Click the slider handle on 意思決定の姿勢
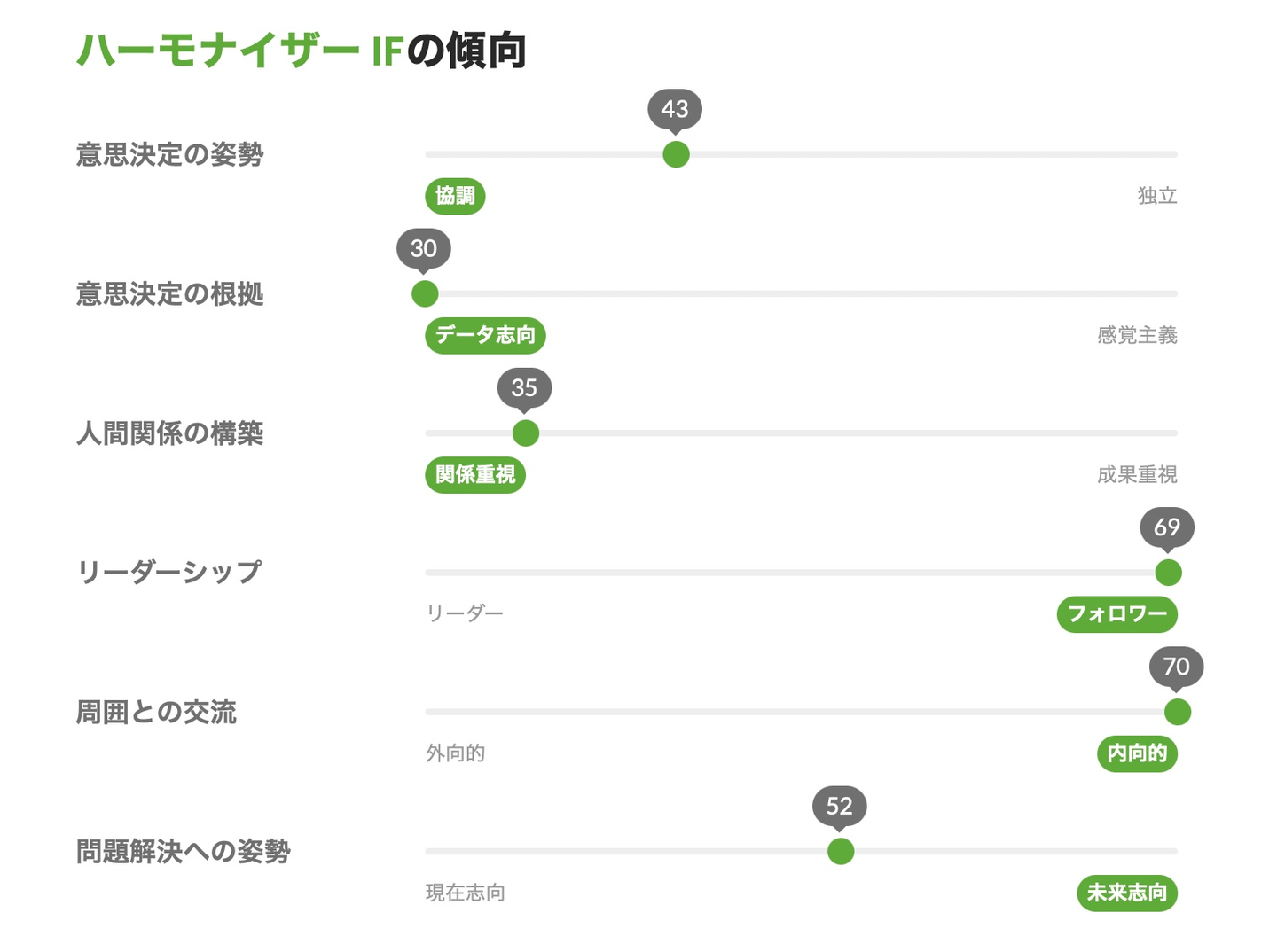The image size is (1277, 952). pos(676,154)
